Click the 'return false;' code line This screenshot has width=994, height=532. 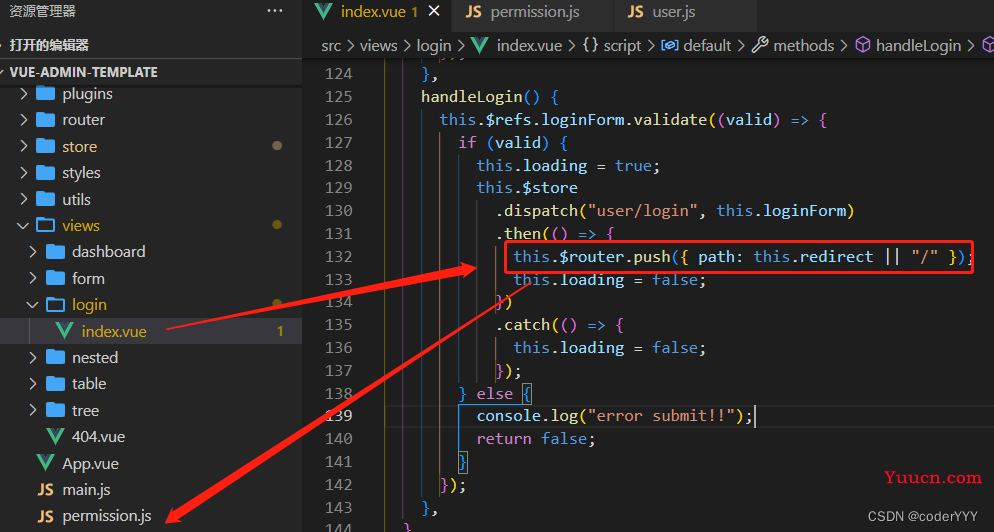(536, 439)
